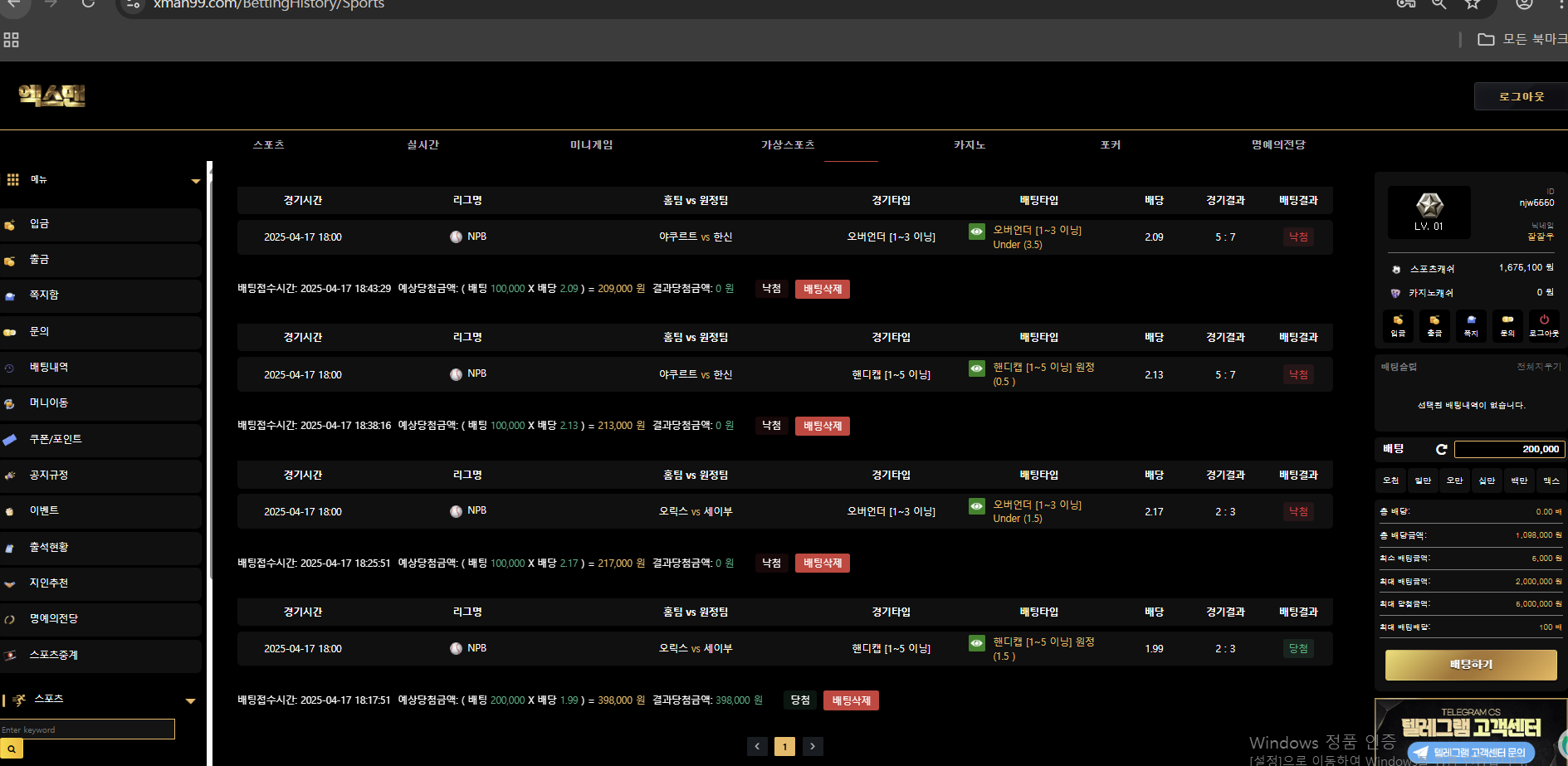This screenshot has height=766, width=1568.
Task: Open the 명예의전당 top navigation tab
Action: (1278, 145)
